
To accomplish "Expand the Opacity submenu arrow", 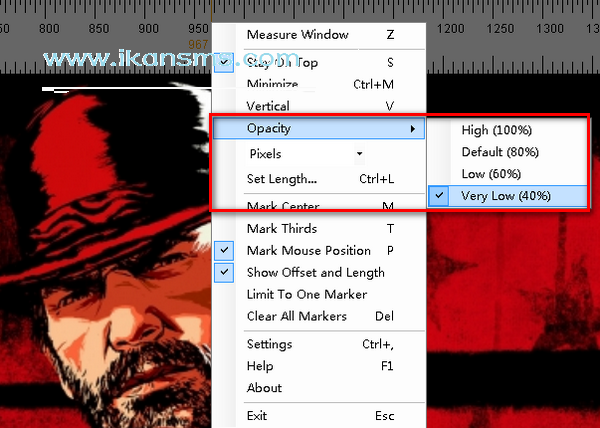I will tap(412, 129).
